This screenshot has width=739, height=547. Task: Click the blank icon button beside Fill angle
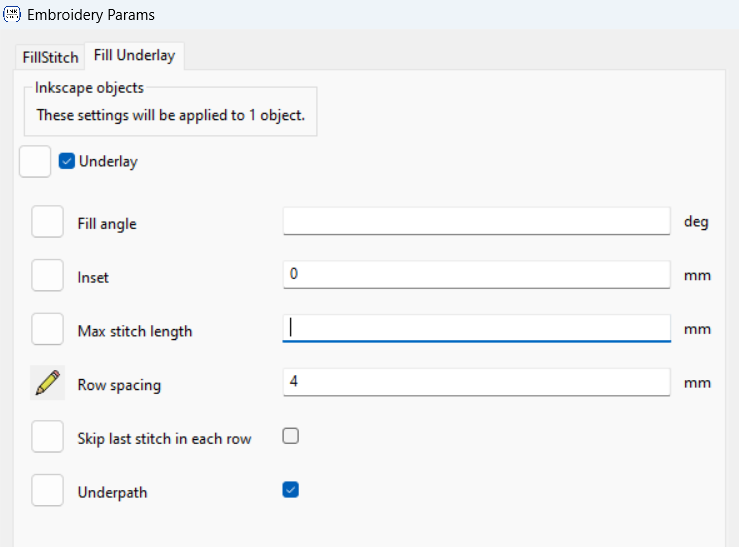(48, 221)
